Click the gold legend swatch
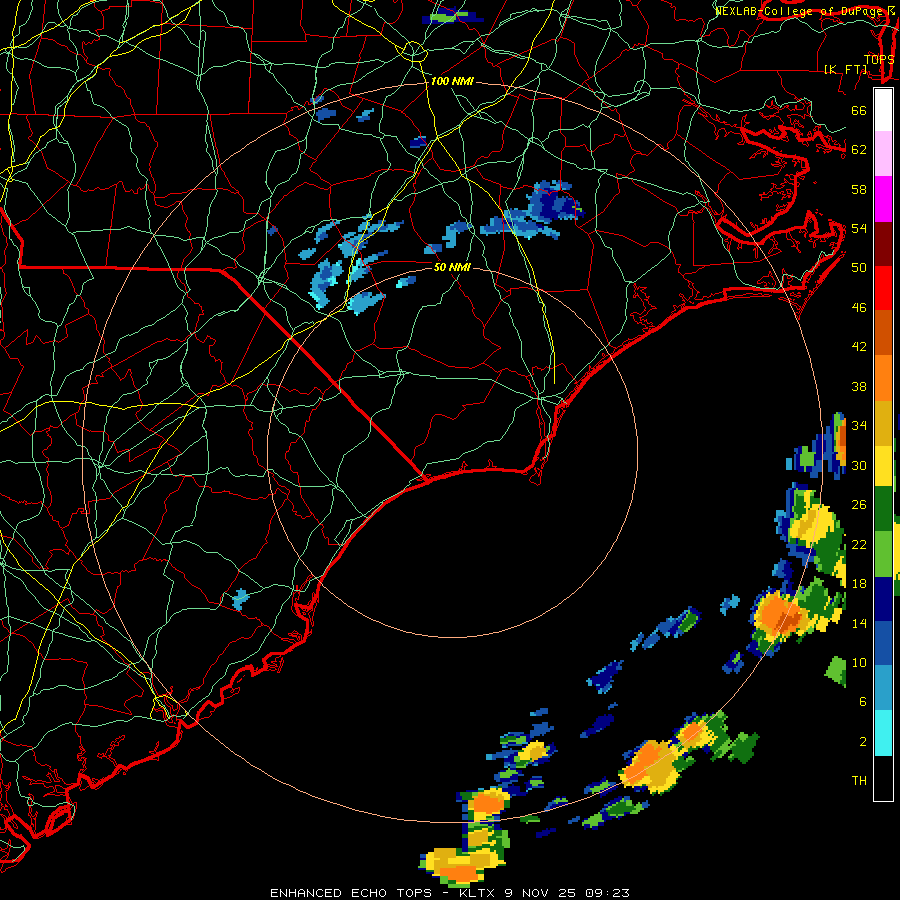The image size is (900, 900). click(883, 423)
